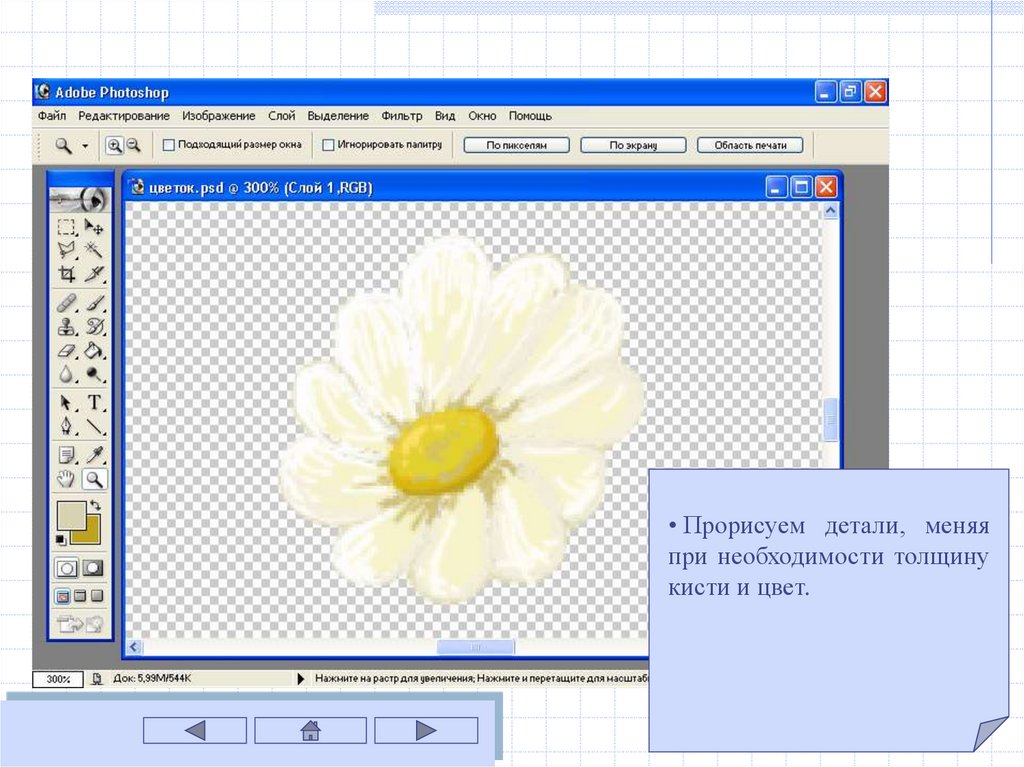Image resolution: width=1024 pixels, height=767 pixels.
Task: Activate the Type tool
Action: [94, 403]
